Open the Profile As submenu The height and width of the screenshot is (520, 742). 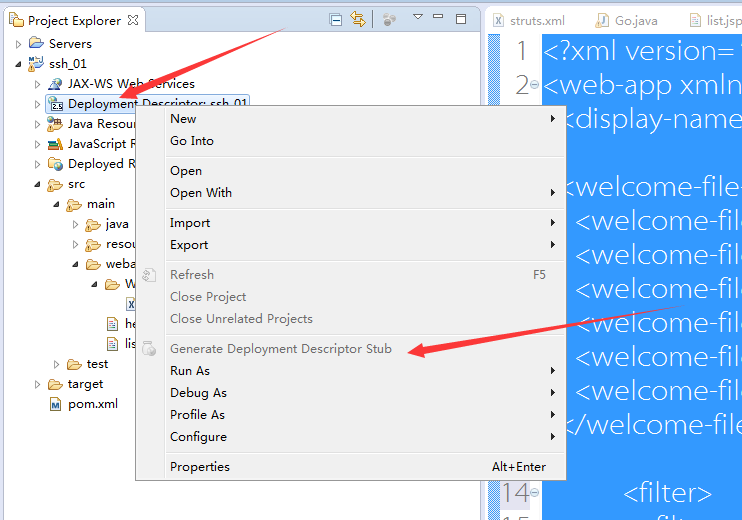coord(365,415)
